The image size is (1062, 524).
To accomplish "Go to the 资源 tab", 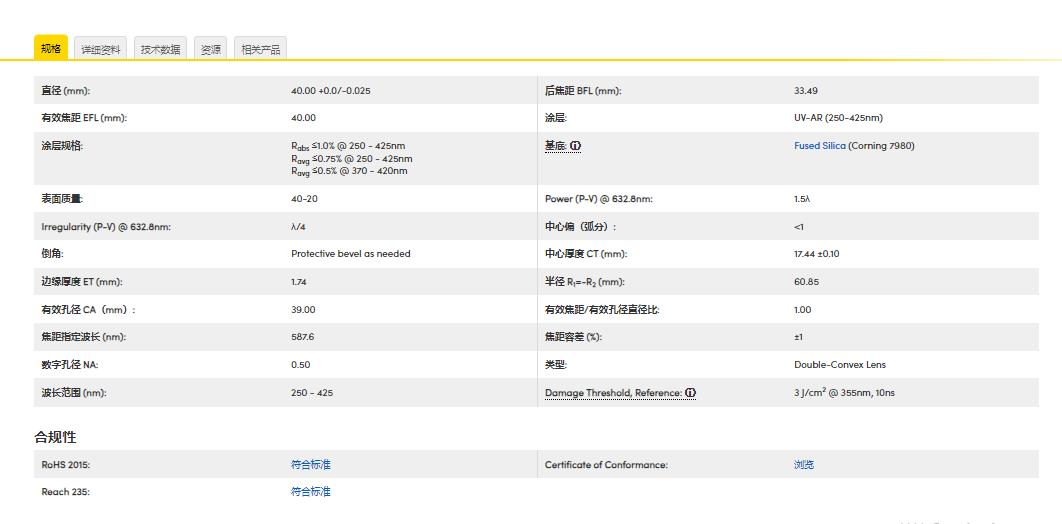I will (x=210, y=49).
